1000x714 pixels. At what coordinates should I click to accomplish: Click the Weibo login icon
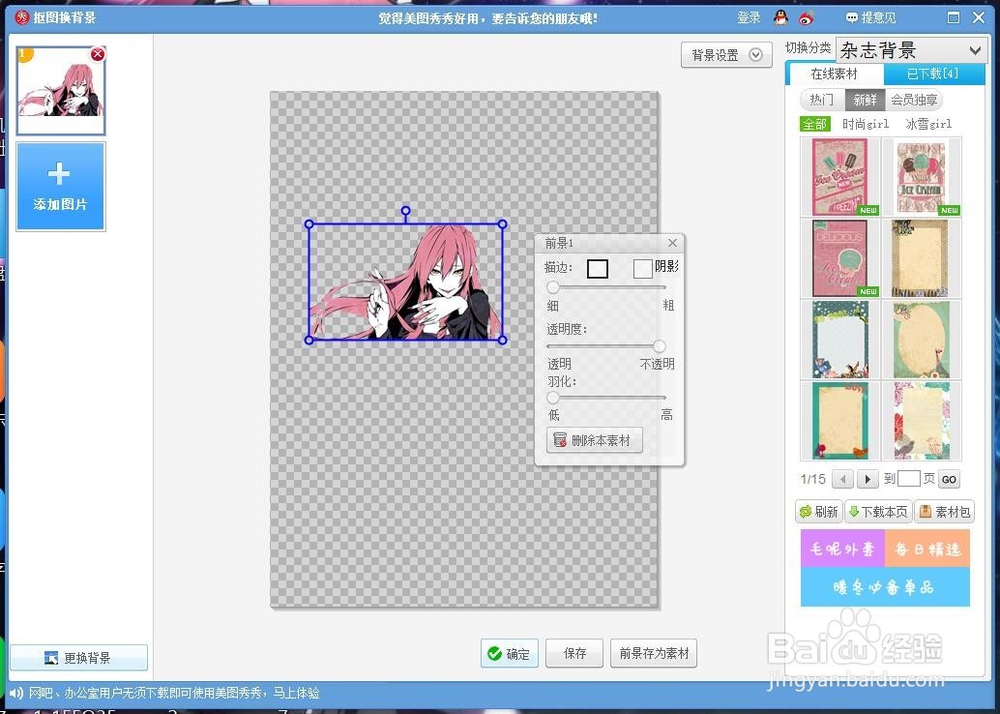[806, 18]
